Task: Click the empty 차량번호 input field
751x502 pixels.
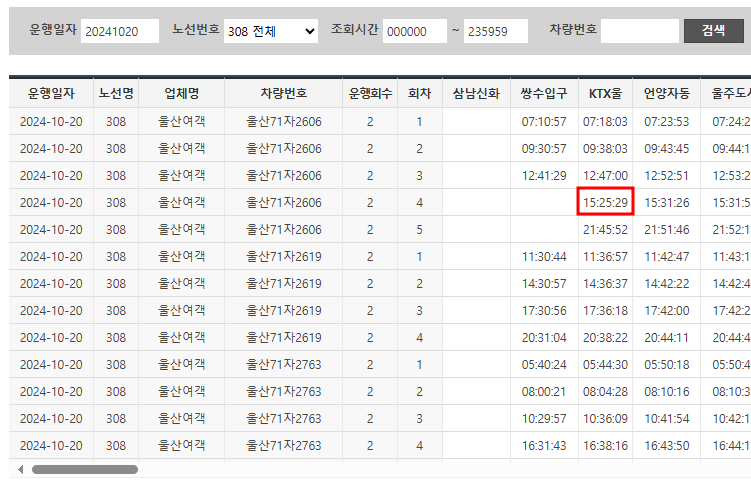Action: click(640, 31)
